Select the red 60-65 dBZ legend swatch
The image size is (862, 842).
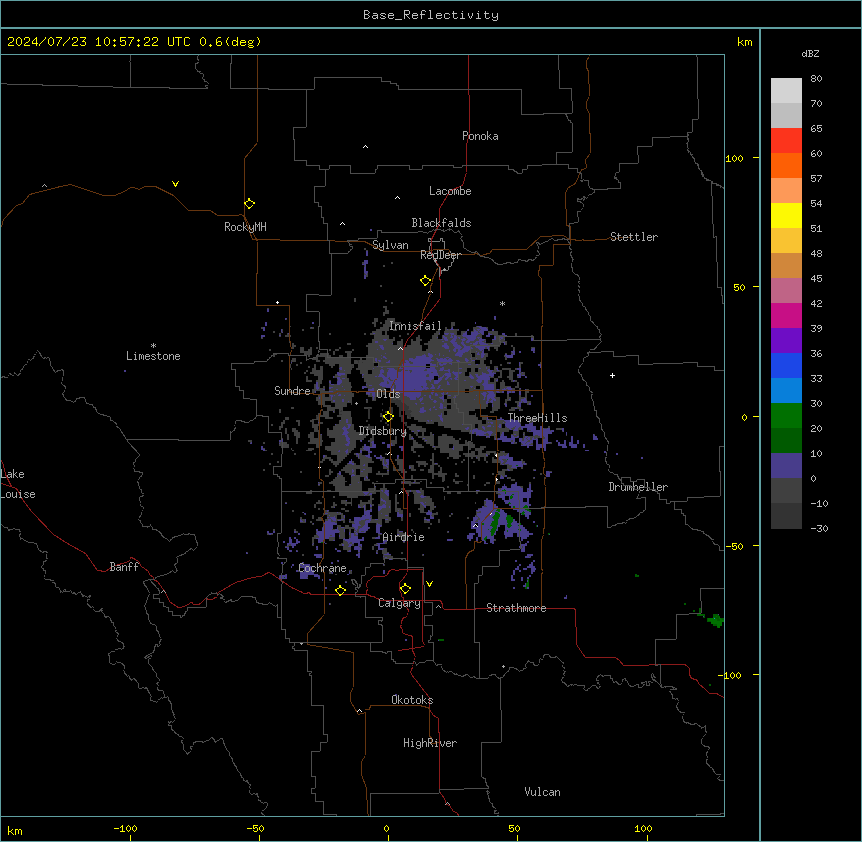click(786, 141)
